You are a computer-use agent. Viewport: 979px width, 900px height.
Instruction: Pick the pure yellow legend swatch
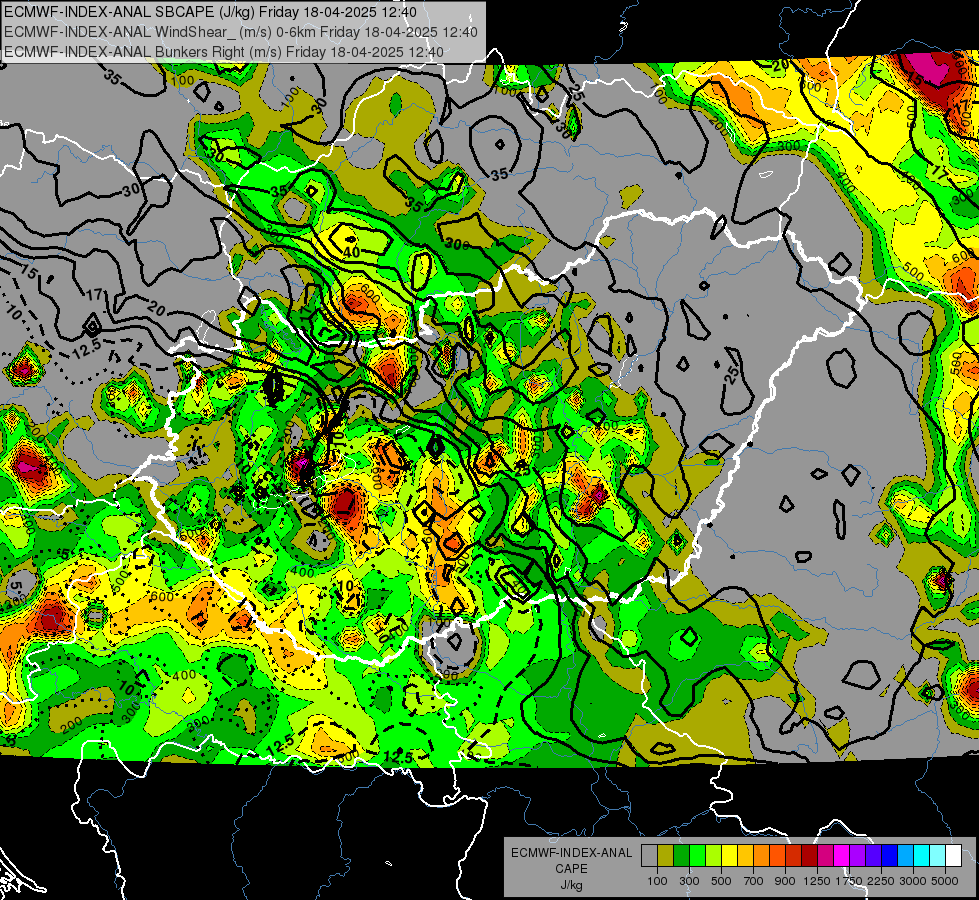click(x=729, y=856)
